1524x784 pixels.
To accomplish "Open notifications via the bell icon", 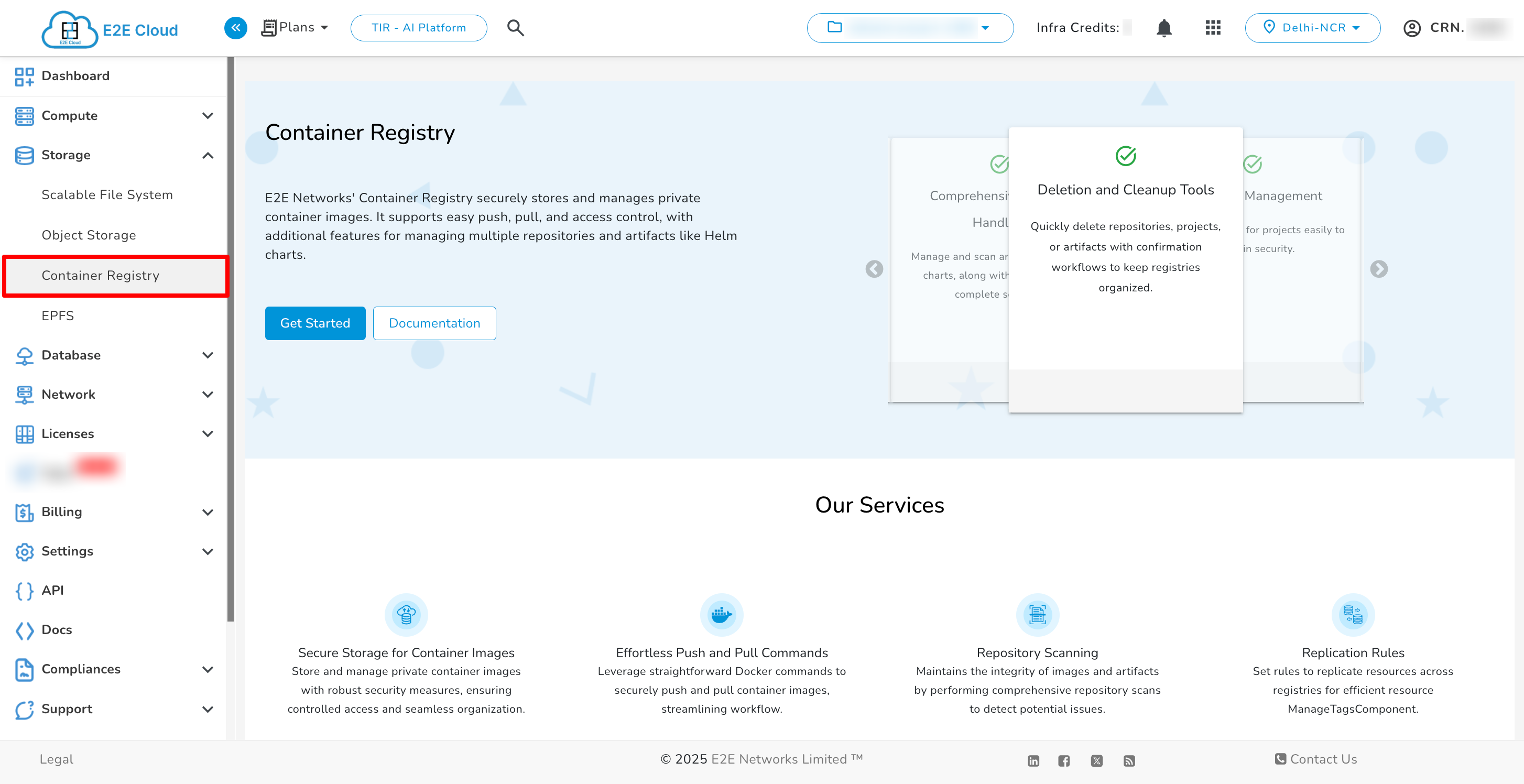I will [1163, 27].
